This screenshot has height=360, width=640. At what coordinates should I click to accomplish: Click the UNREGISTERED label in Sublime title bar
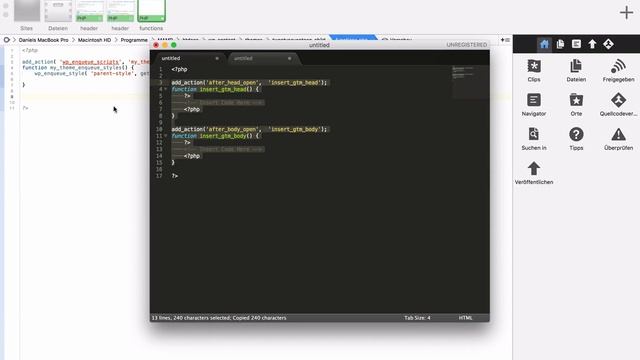click(x=467, y=45)
